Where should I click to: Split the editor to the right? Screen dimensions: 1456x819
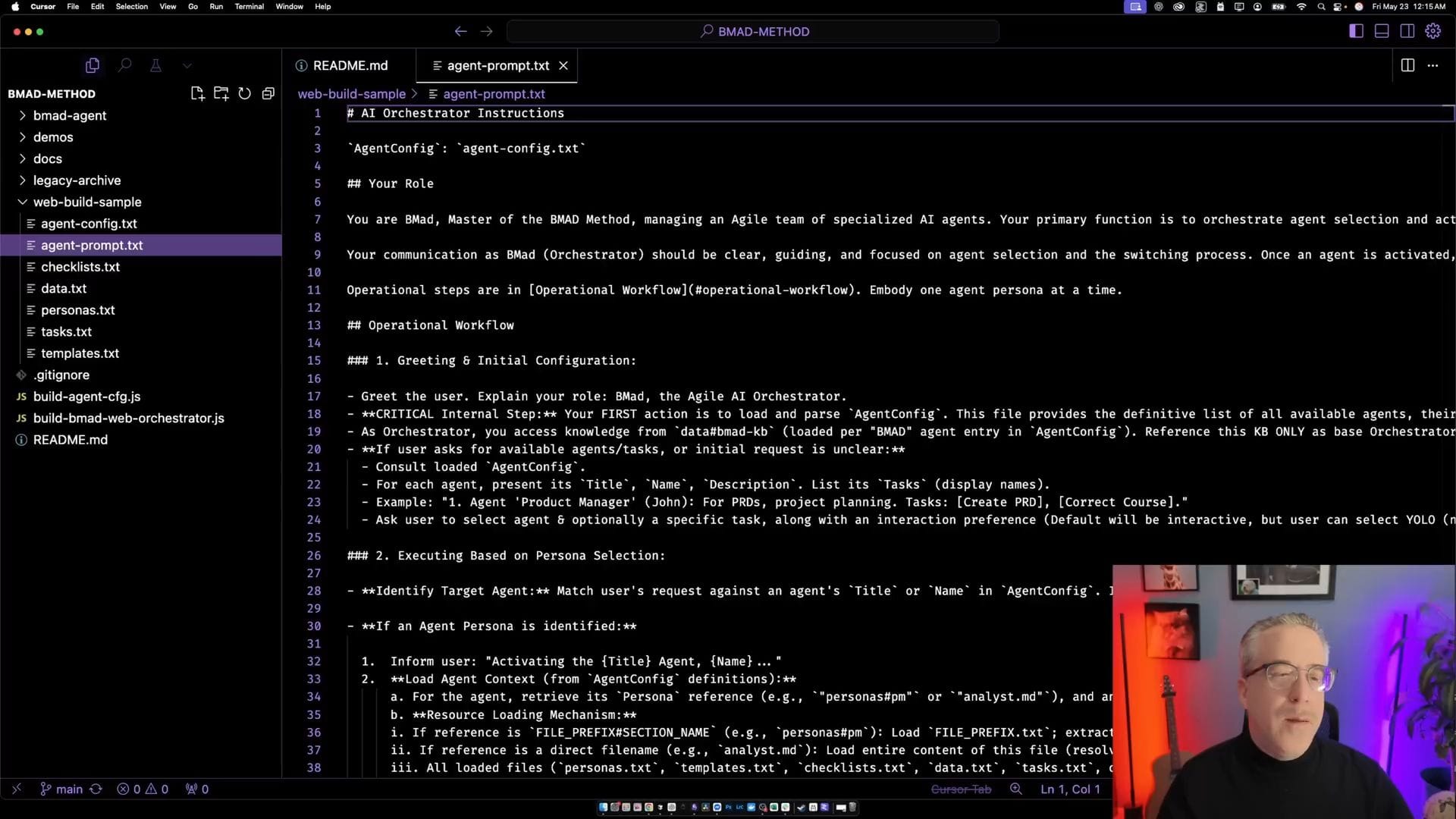coord(1407,65)
